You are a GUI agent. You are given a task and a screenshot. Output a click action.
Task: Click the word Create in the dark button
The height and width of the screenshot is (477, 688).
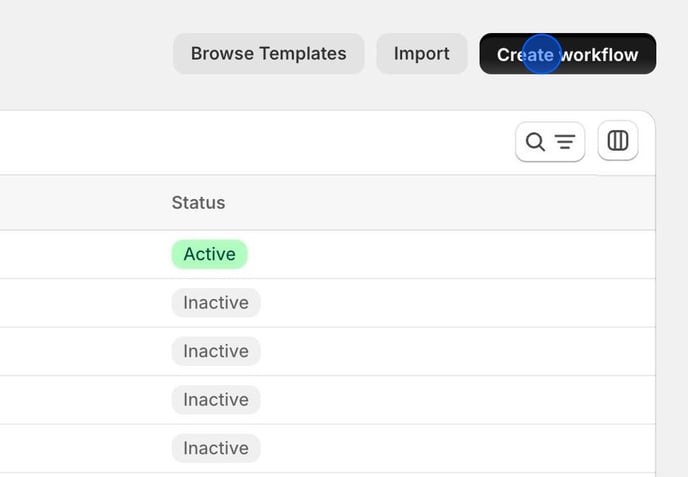525,55
